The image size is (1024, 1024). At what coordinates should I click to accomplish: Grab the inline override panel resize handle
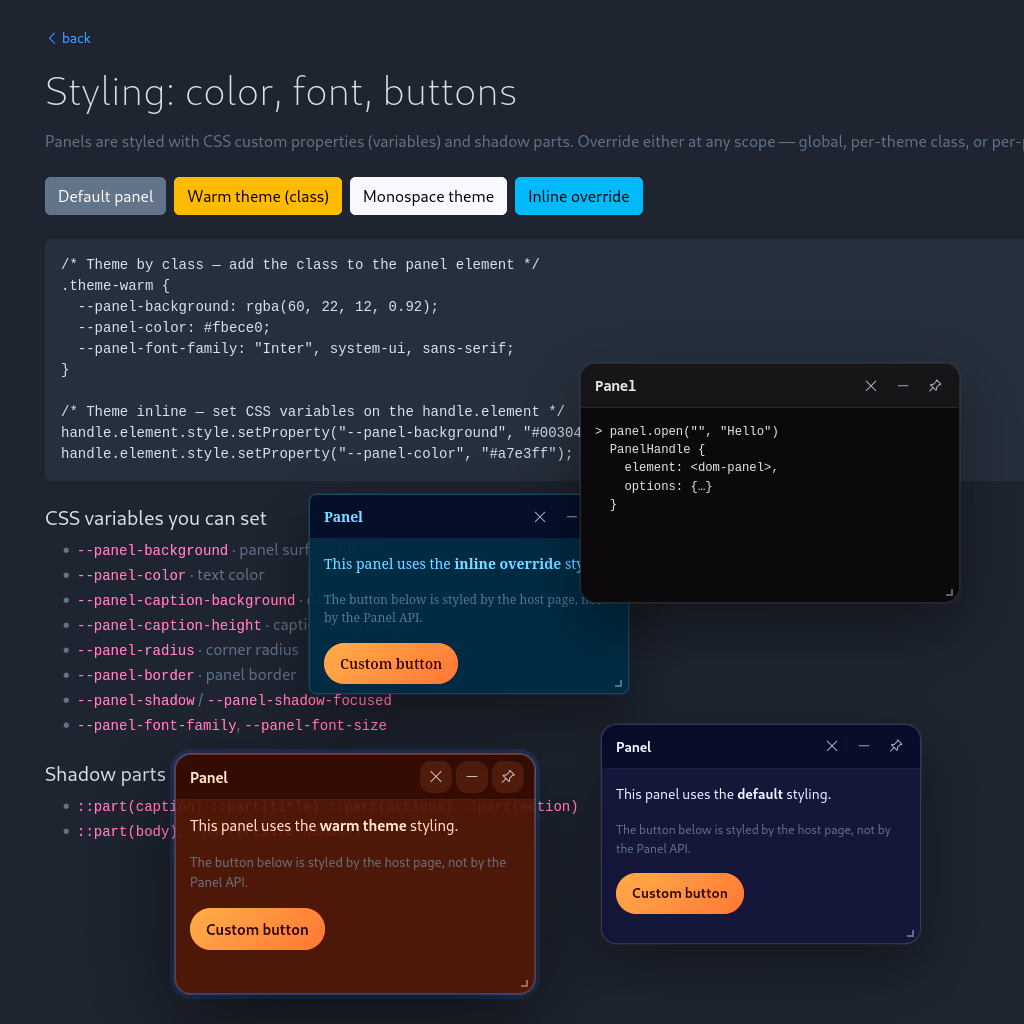click(x=618, y=684)
